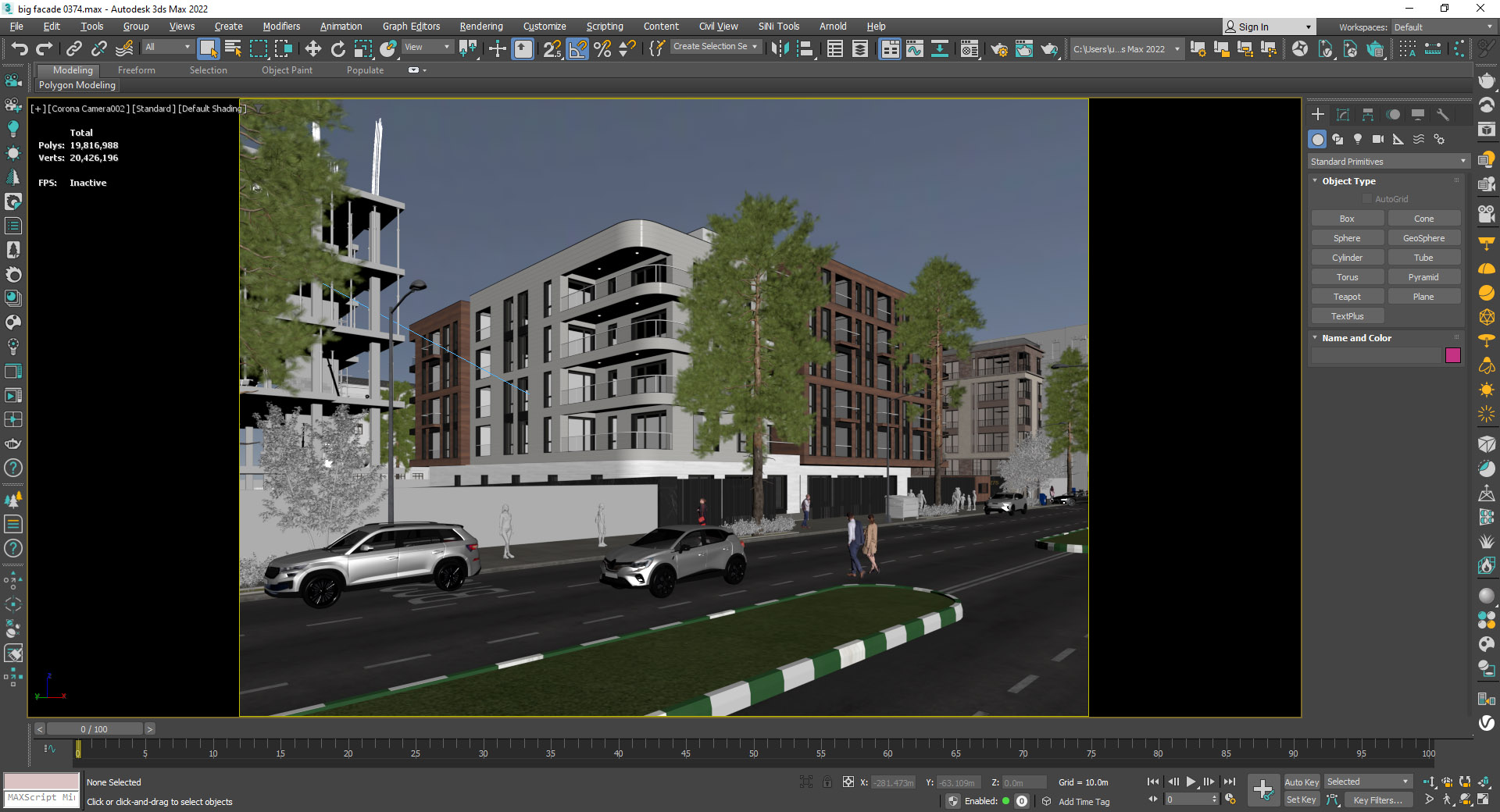
Task: Activate the Select and Rotate tool
Action: pyautogui.click(x=338, y=49)
